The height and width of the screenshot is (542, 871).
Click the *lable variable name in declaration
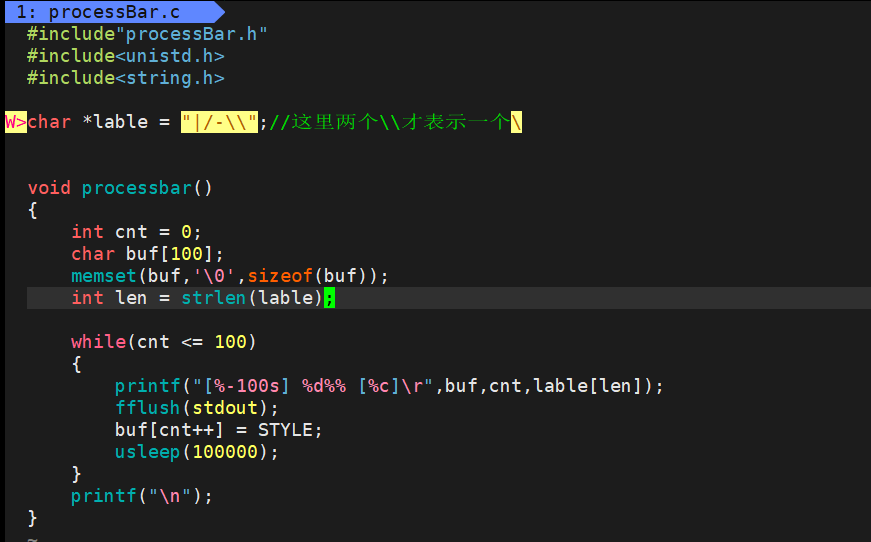[115, 122]
